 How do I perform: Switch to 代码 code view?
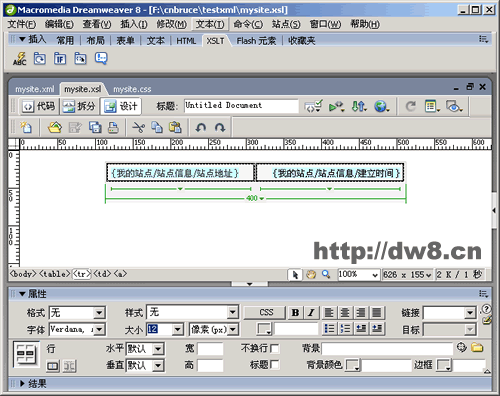pyautogui.click(x=39, y=106)
